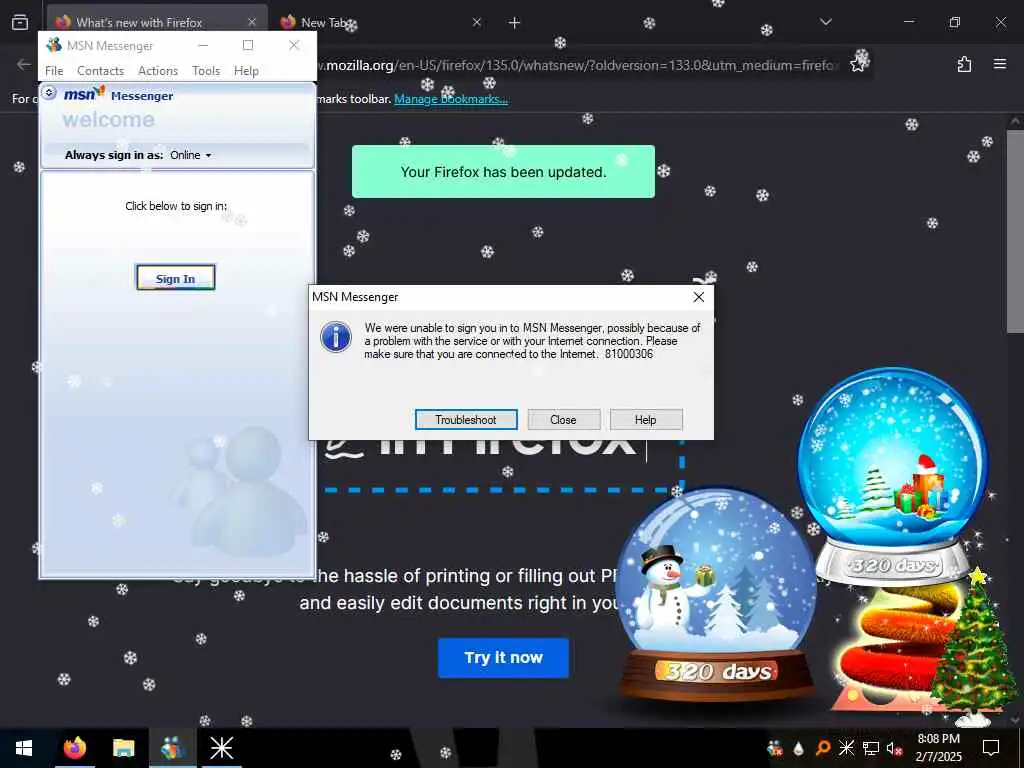Viewport: 1024px width, 768px height.
Task: Click the Sign In button
Action: click(176, 278)
